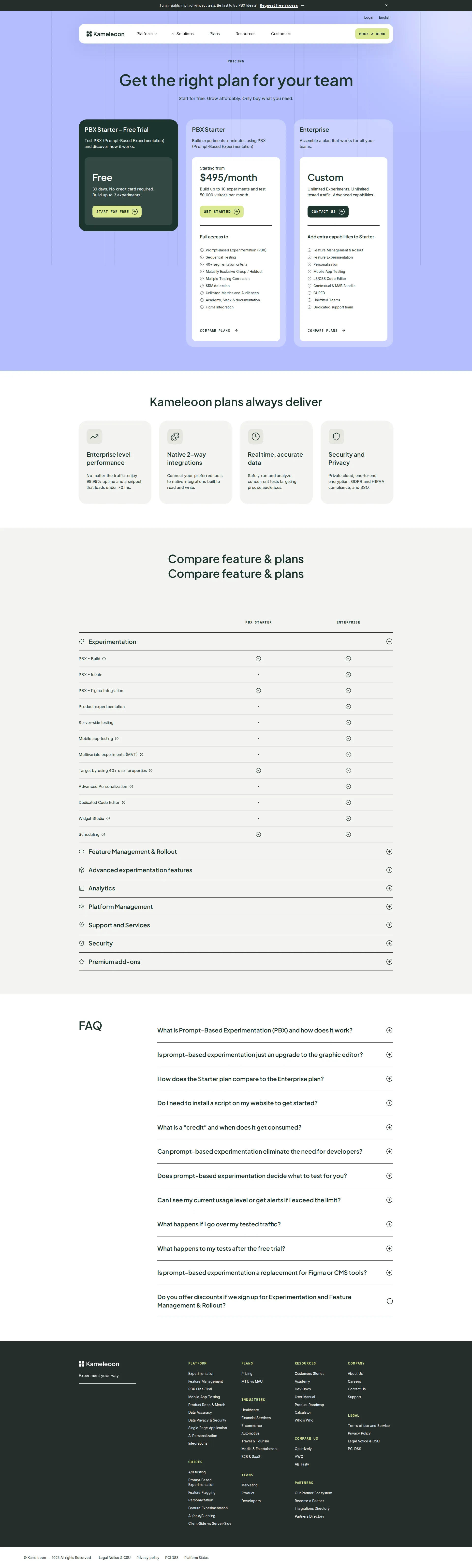This screenshot has width=472, height=1568.
Task: Click the Native 2-way integrations puzzle icon
Action: point(174,436)
